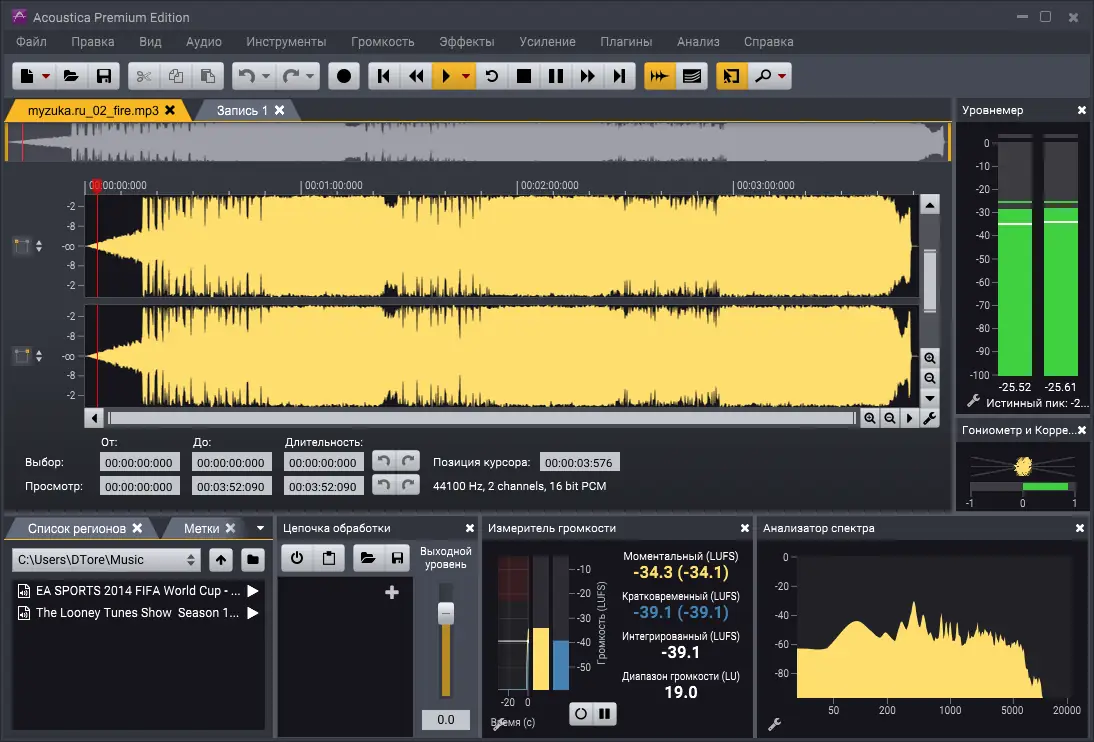Viewport: 1094px width, 742px height.
Task: Open the New file dropdown arrow
Action: [x=46, y=76]
